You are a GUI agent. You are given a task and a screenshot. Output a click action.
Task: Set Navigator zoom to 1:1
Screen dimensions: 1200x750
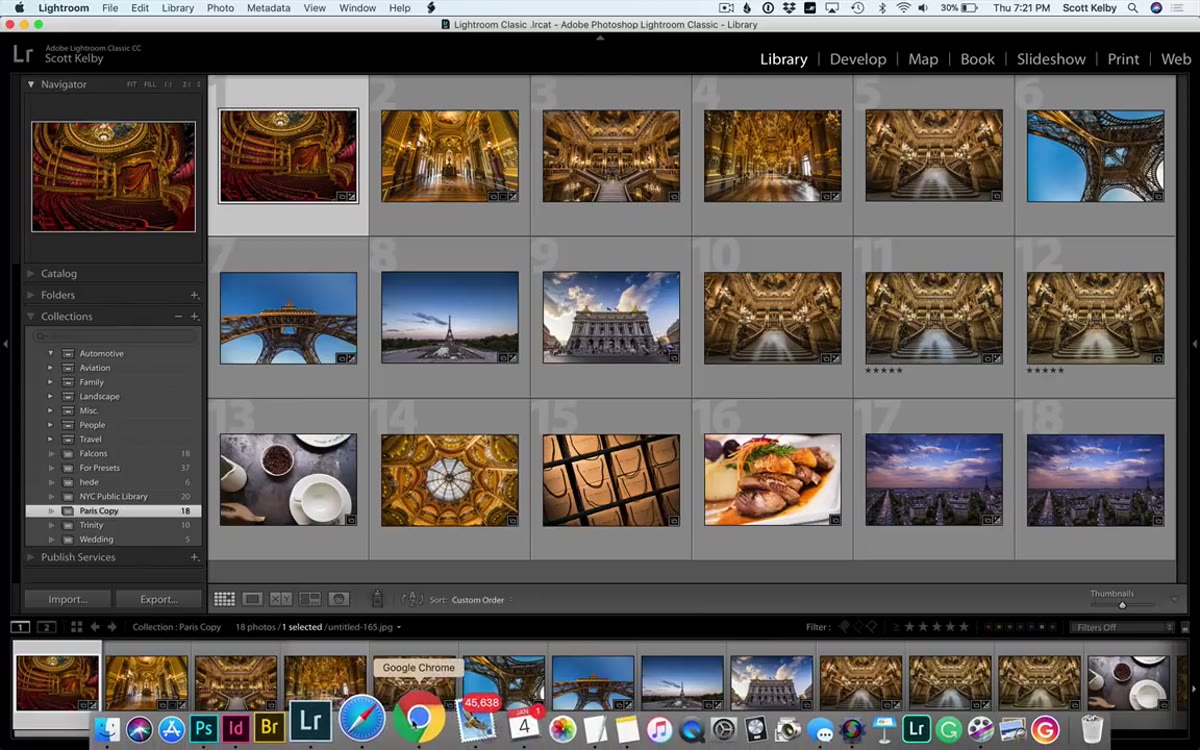coord(168,85)
